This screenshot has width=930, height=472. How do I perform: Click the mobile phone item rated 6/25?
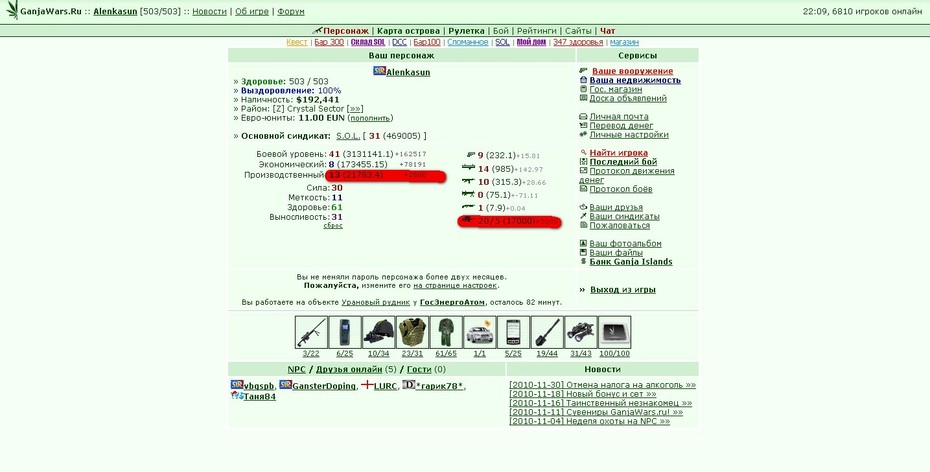(x=345, y=332)
